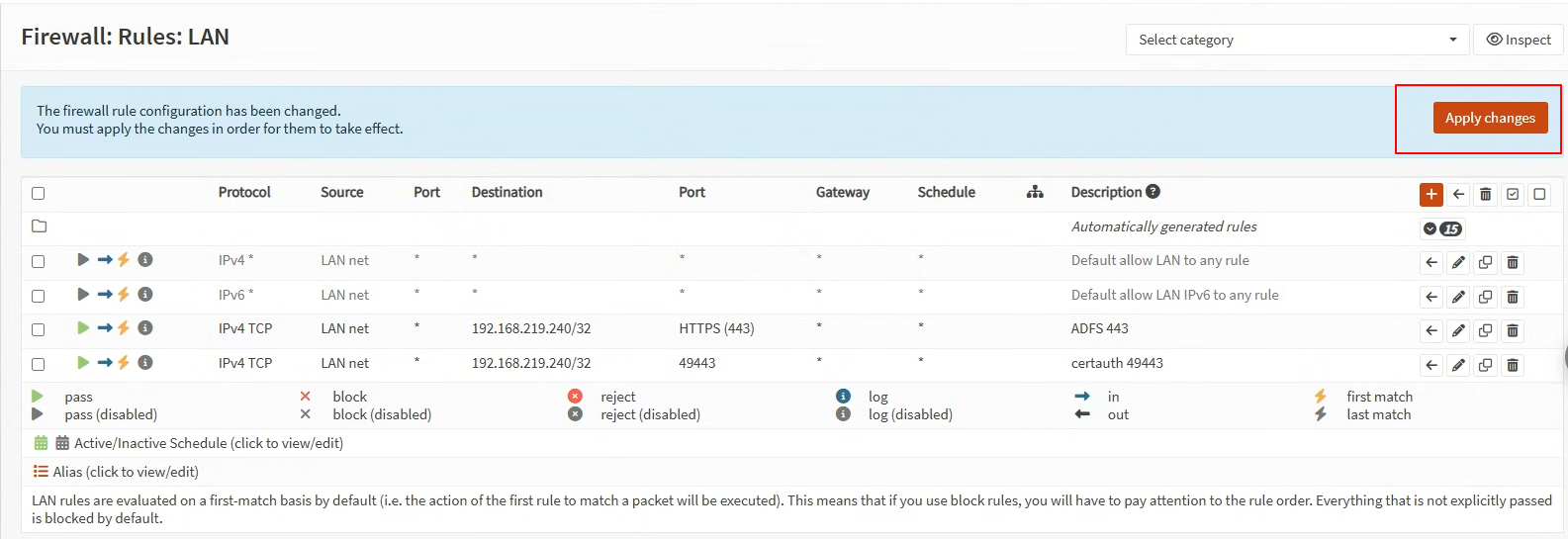Screen dimensions: 1568x539
Task: Toggle green pass icon of ADFS 443 rule
Action: pyautogui.click(x=83, y=328)
